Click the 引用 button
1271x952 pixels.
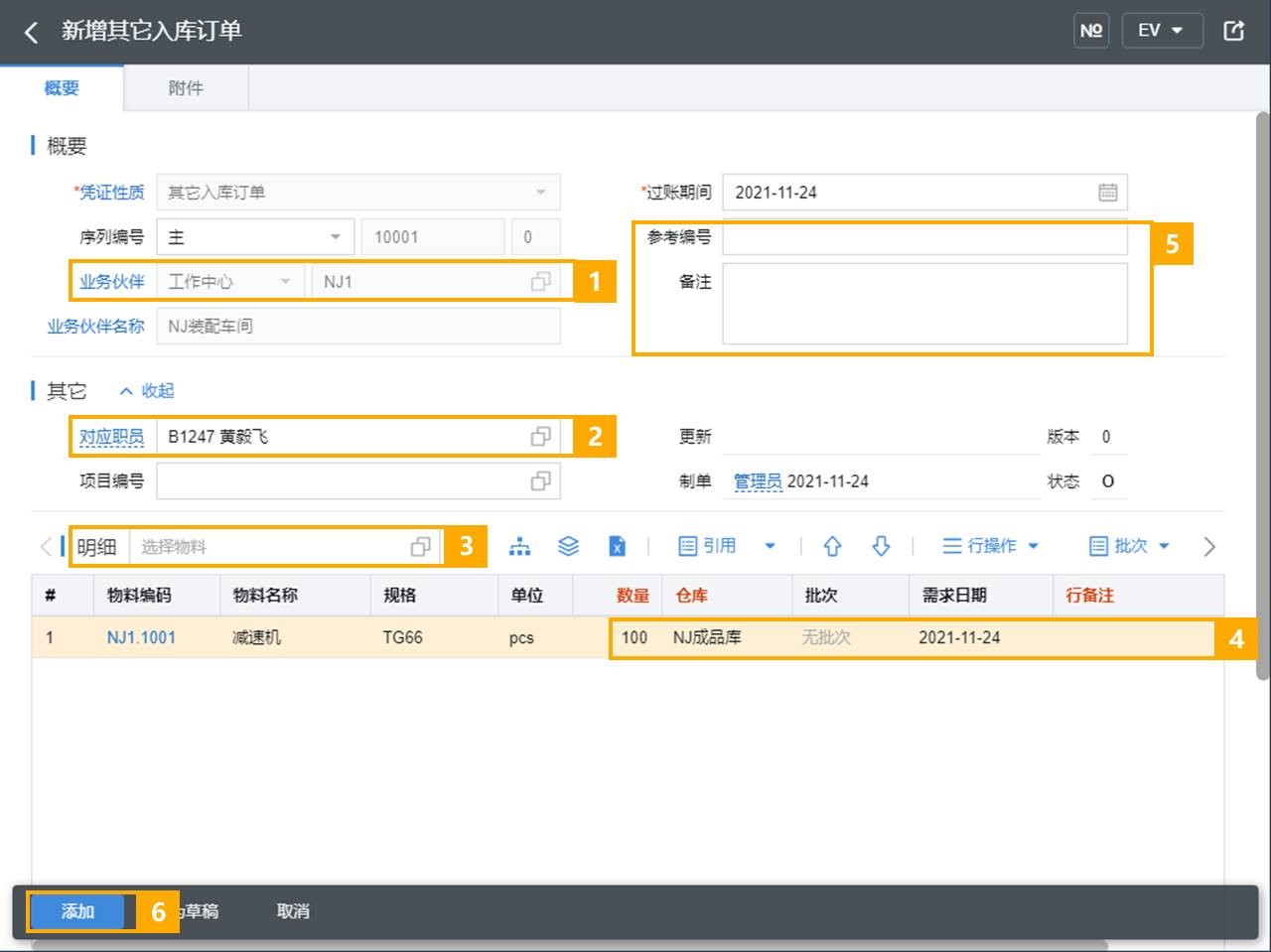pos(707,546)
